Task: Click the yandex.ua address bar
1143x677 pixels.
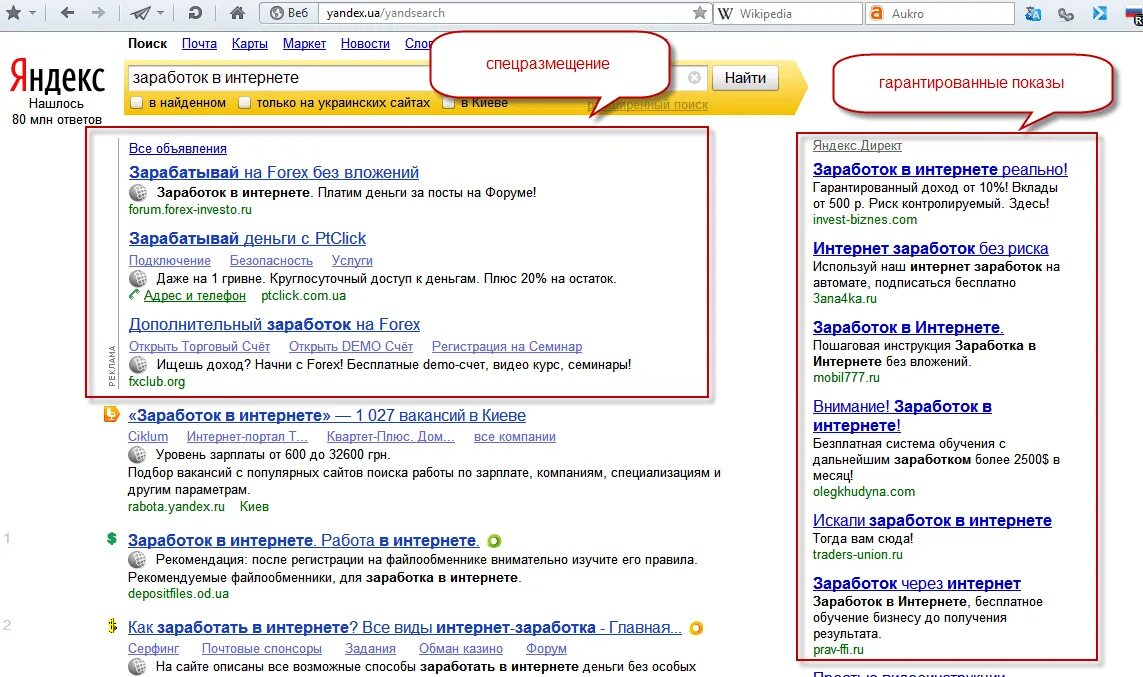Action: click(x=504, y=13)
